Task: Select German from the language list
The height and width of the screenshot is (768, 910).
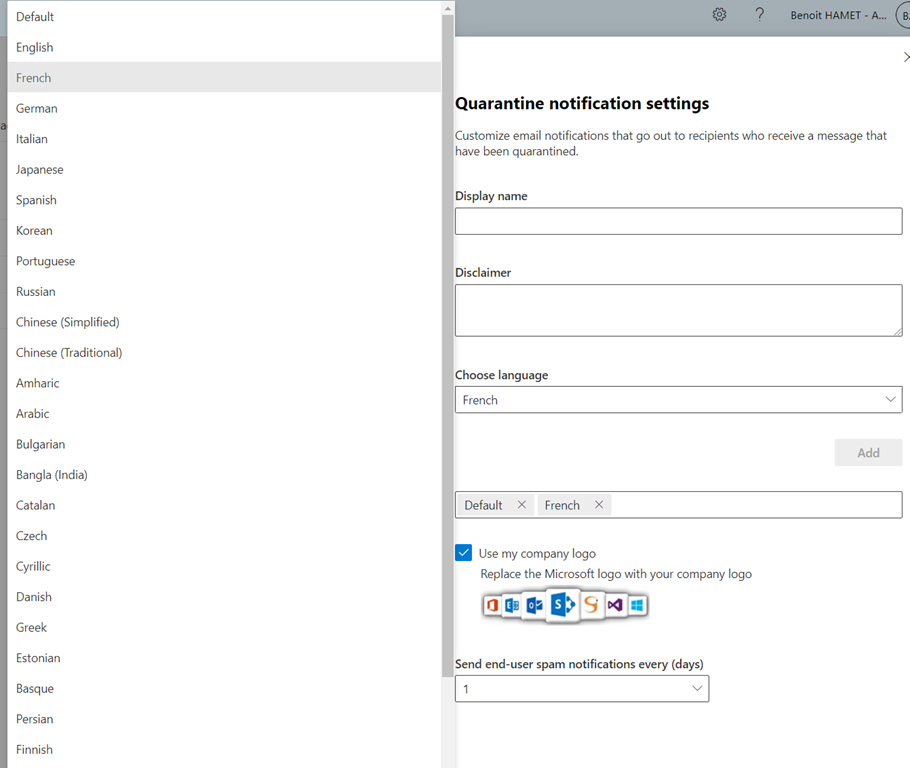Action: tap(37, 108)
